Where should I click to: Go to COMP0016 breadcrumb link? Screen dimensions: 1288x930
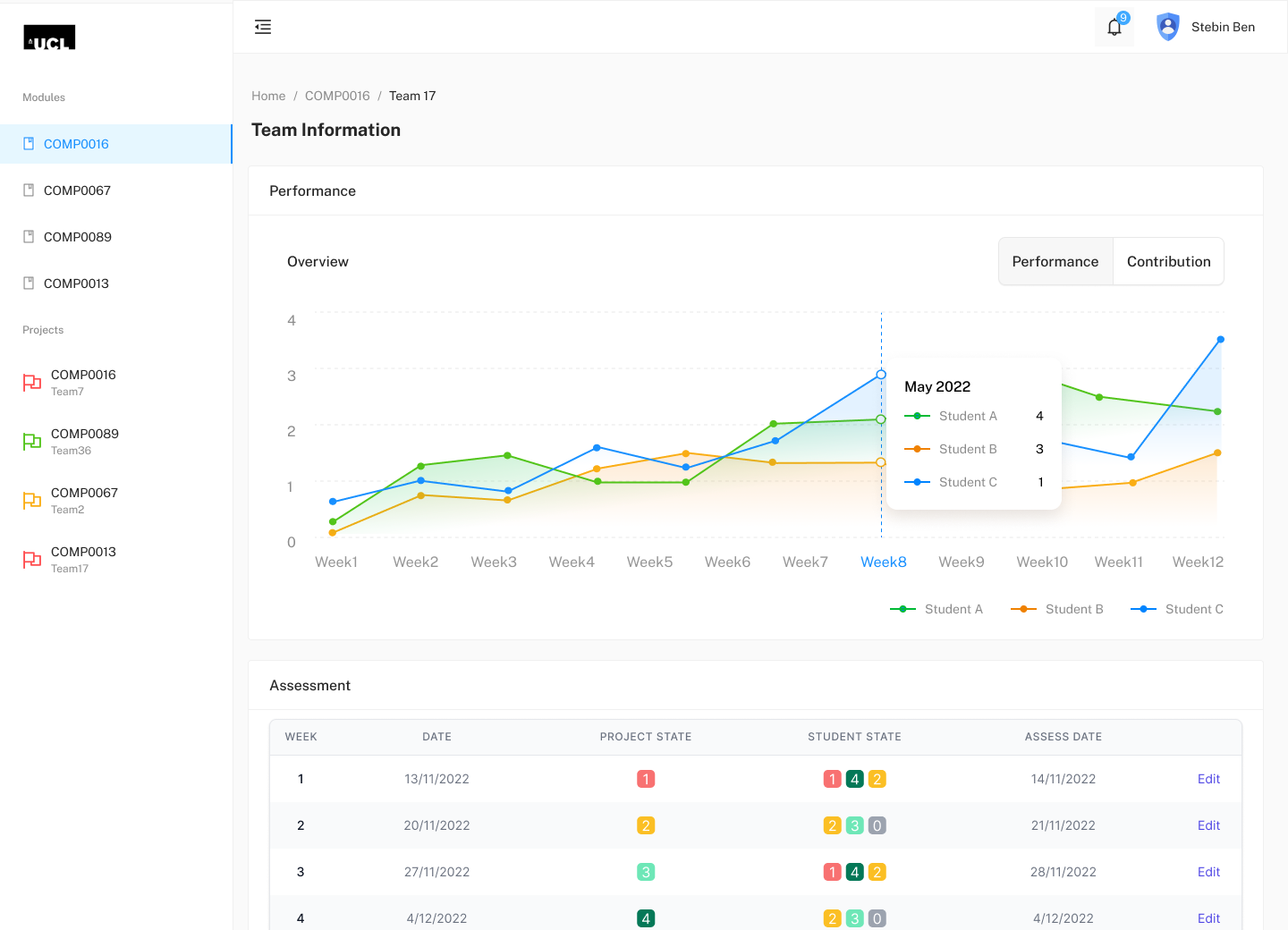click(337, 96)
